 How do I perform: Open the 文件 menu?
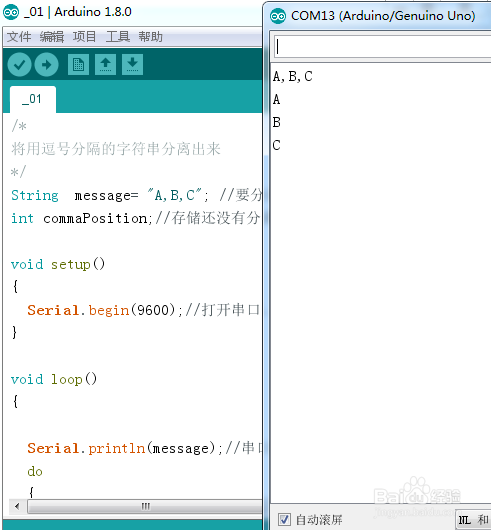tap(19, 37)
